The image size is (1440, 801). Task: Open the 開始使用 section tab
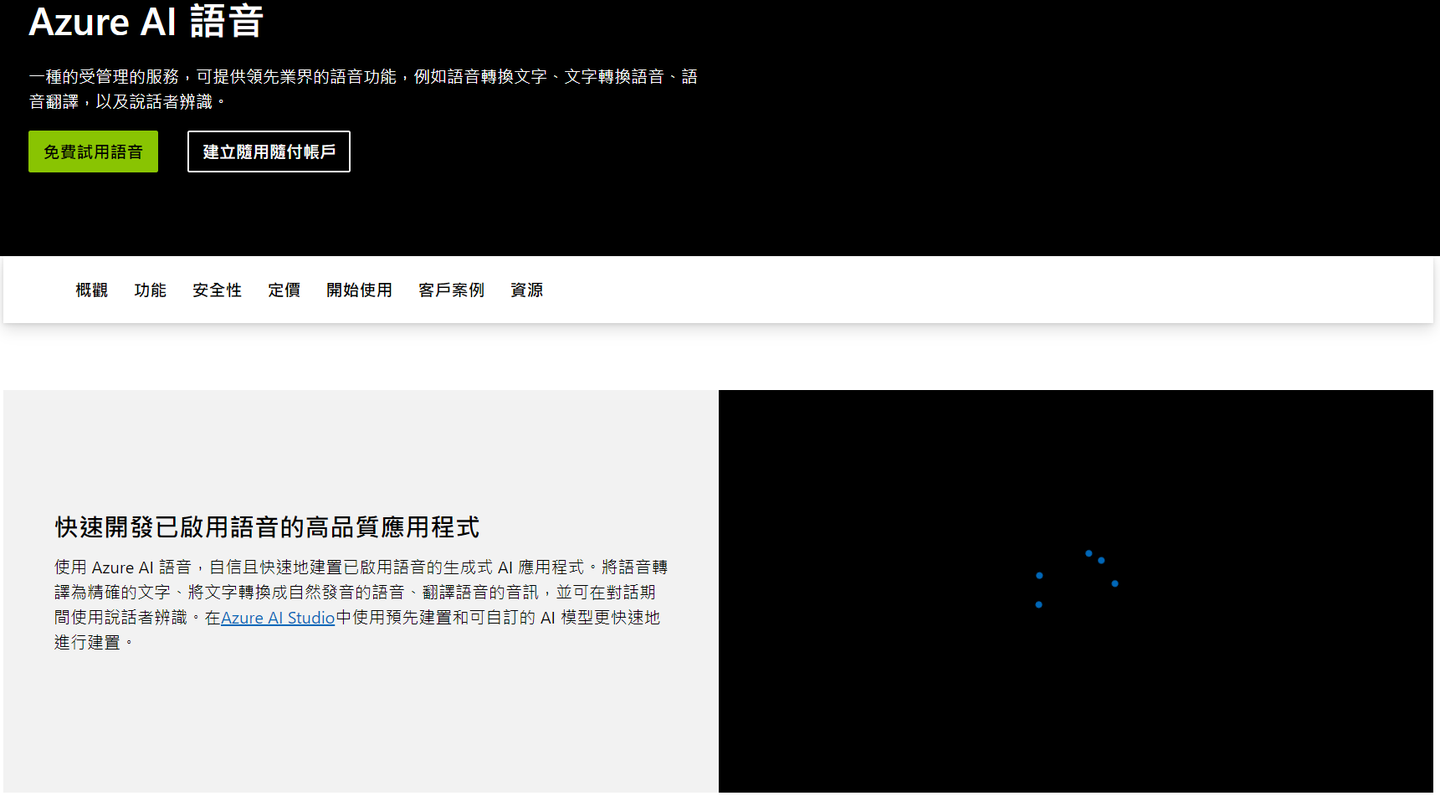359,290
